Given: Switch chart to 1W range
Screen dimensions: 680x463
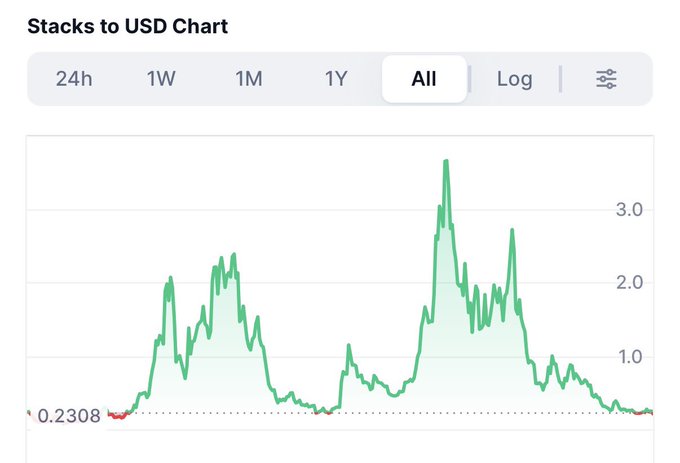Looking at the screenshot, I should tap(161, 79).
